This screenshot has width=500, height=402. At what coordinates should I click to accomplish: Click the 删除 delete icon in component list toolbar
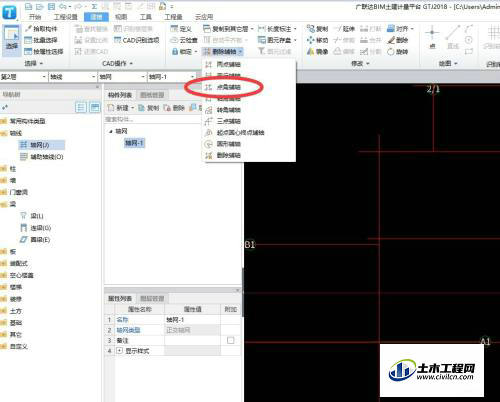point(174,108)
